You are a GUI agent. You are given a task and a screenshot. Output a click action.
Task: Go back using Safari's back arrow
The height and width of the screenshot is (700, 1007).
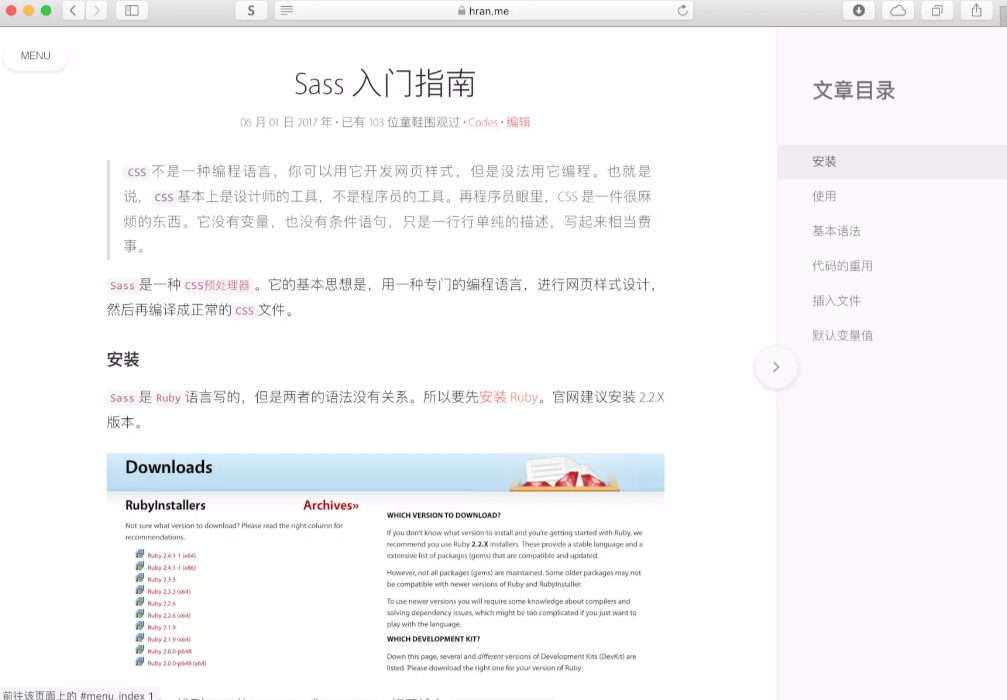point(73,10)
